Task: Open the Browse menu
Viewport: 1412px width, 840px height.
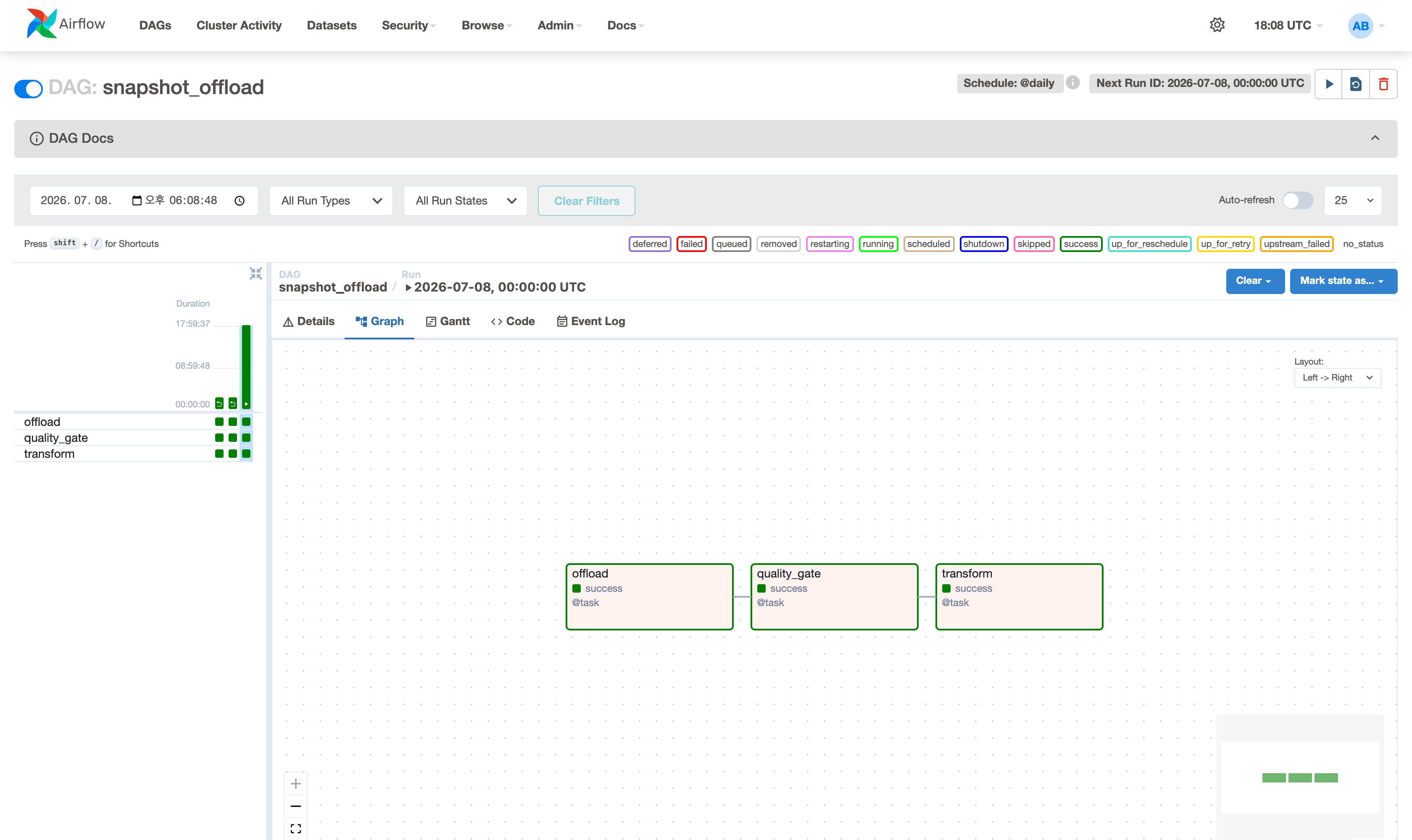Action: pos(487,26)
